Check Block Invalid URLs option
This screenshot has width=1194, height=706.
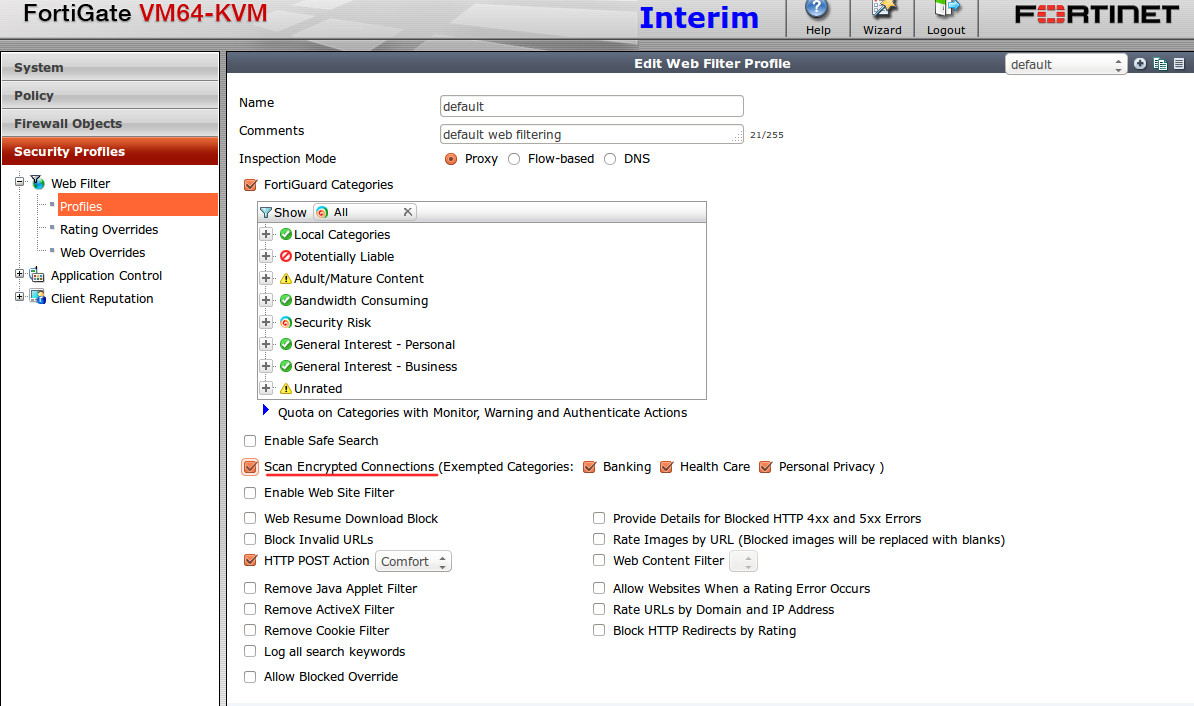pos(250,539)
